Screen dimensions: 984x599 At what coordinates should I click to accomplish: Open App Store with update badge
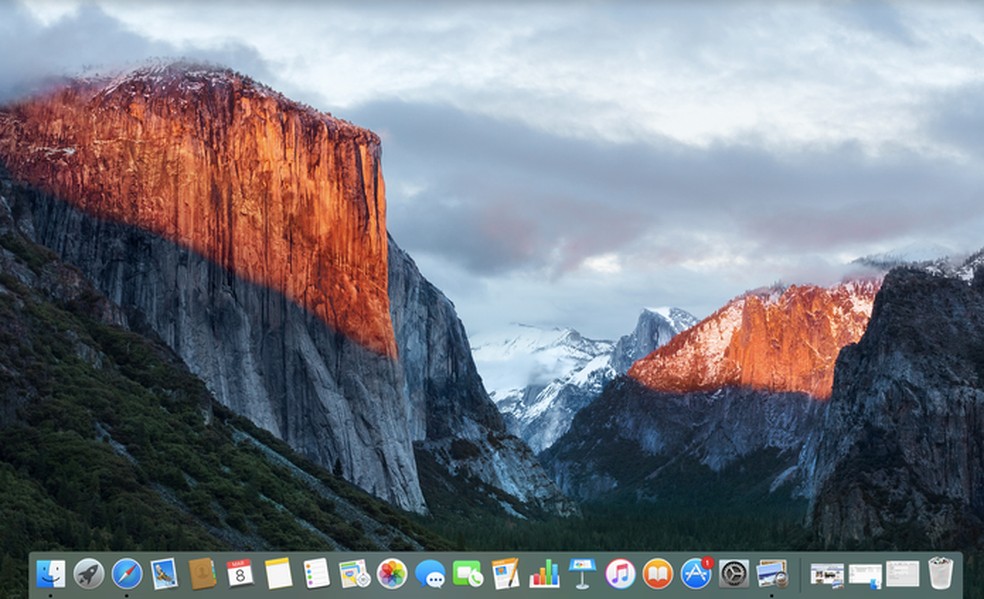coord(696,573)
